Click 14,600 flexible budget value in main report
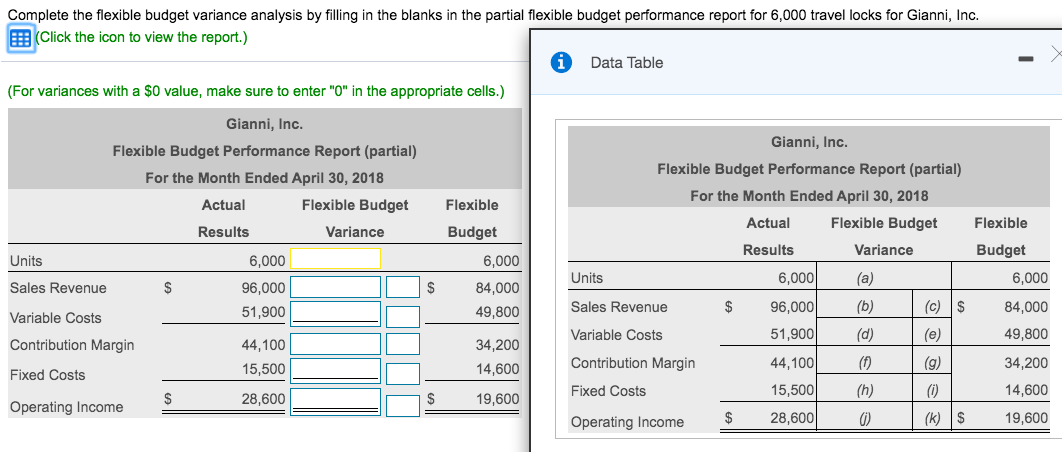The height and width of the screenshot is (452, 1062). pos(497,369)
